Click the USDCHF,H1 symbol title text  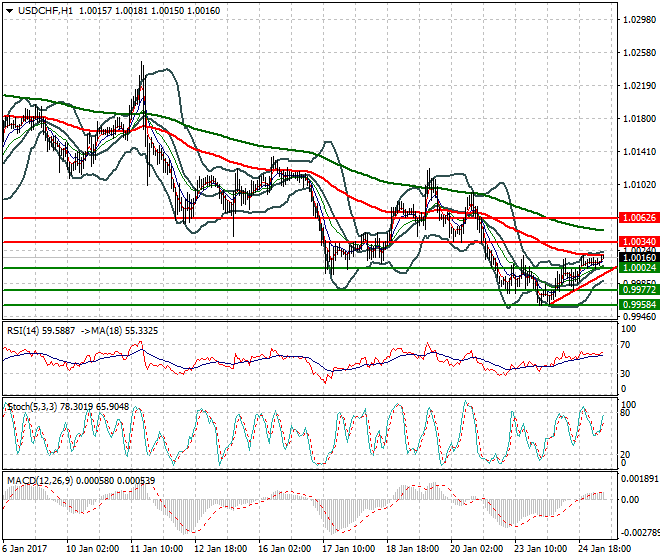click(x=45, y=11)
